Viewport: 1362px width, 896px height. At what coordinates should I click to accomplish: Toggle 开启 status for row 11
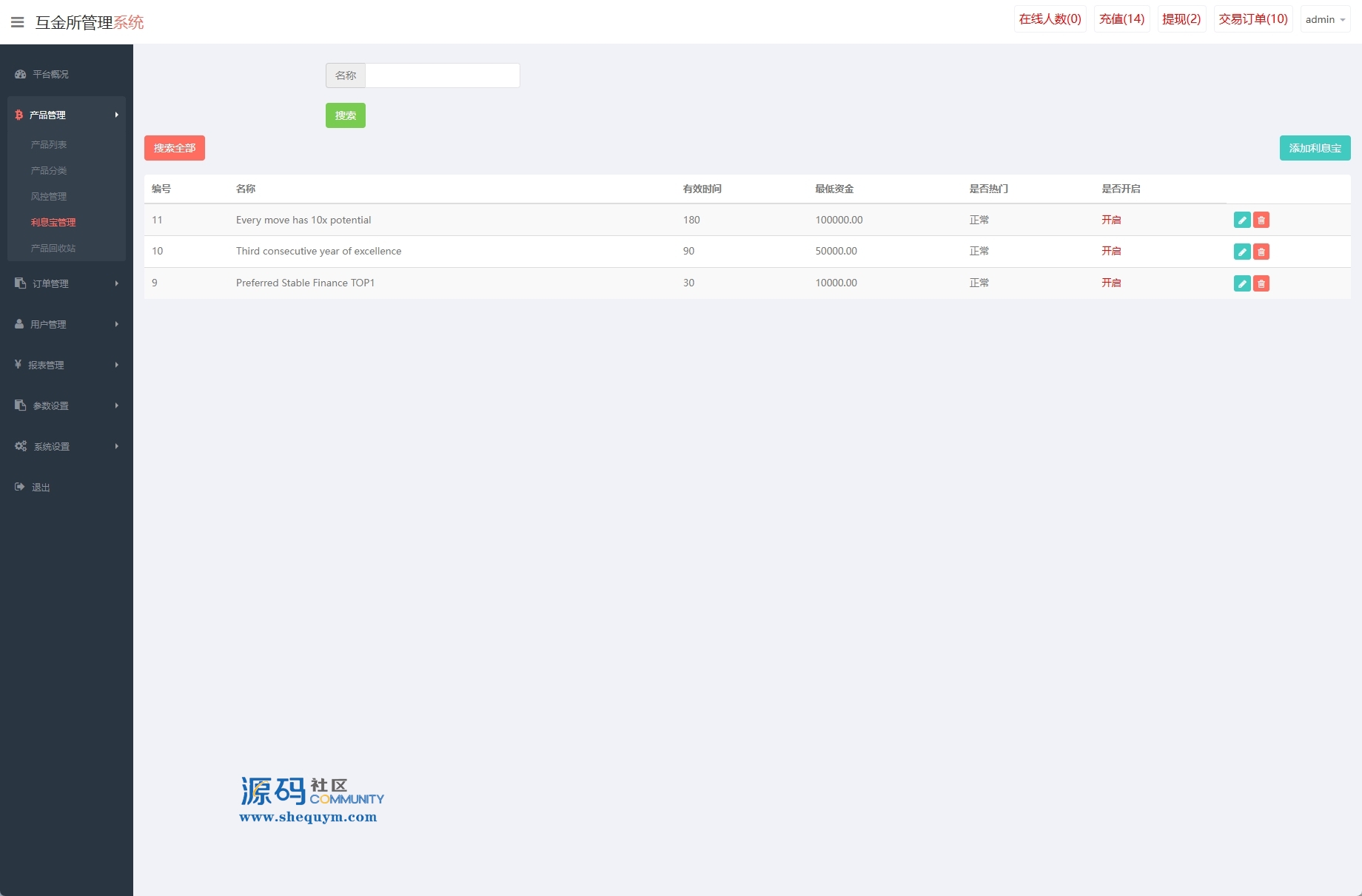1111,220
